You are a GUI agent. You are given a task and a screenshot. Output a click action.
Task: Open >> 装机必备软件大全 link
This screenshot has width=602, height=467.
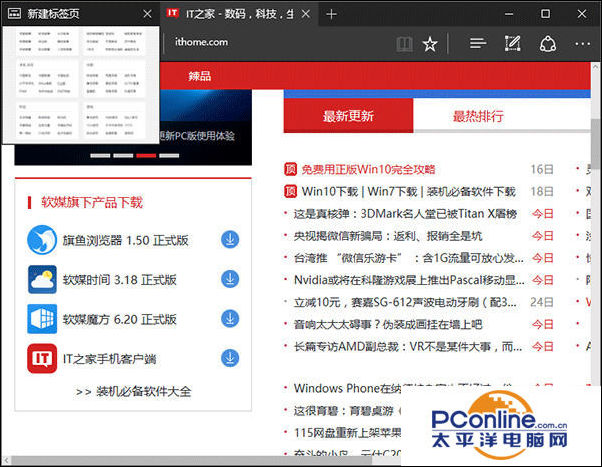pyautogui.click(x=134, y=392)
